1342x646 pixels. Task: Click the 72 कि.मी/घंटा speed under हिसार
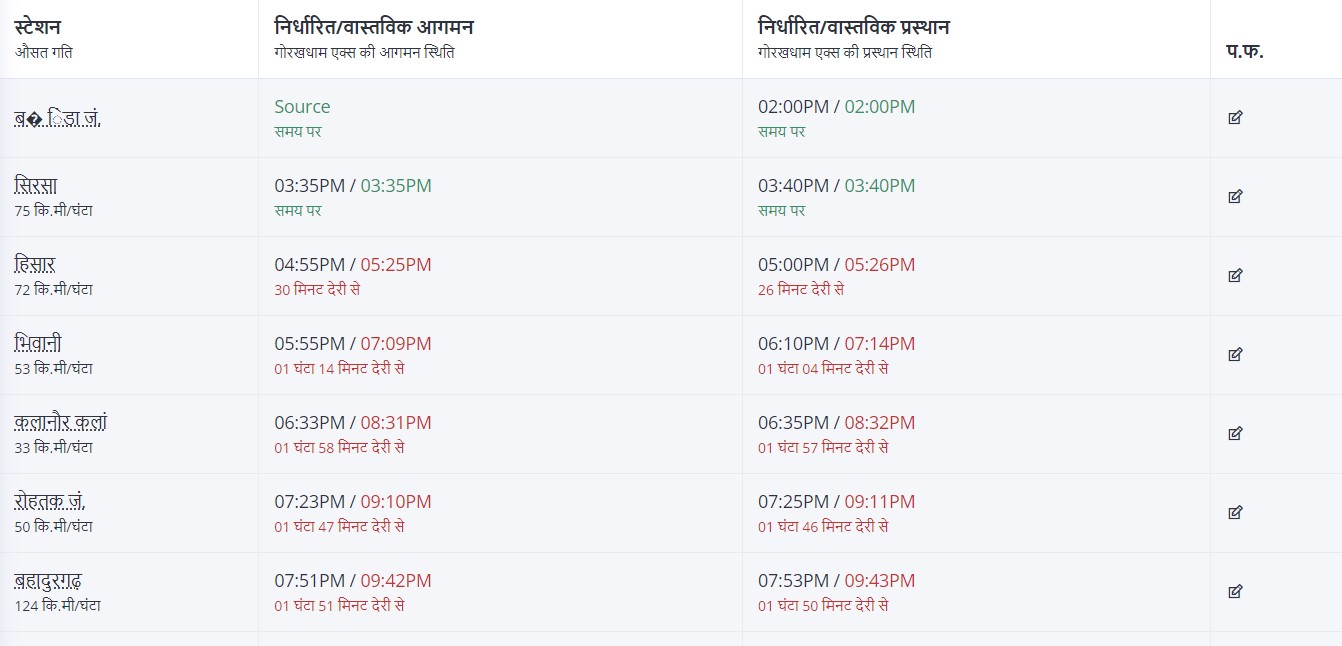(x=54, y=290)
